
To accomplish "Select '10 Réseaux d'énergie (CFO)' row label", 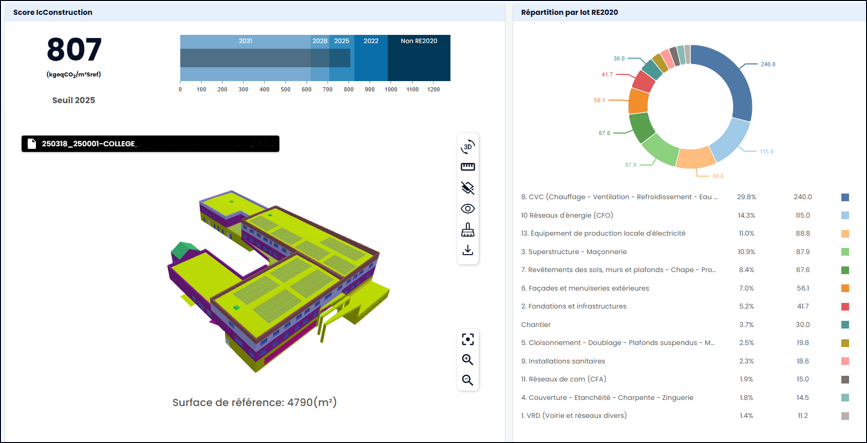I will pos(567,215).
